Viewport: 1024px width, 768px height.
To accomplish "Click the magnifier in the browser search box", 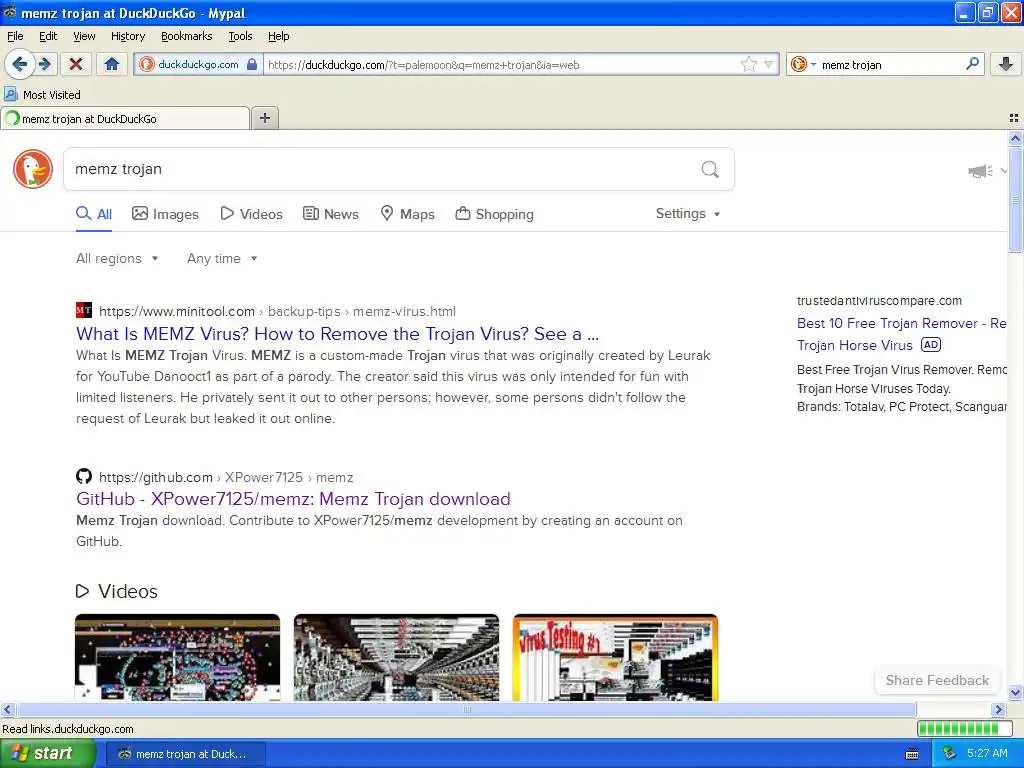I will pyautogui.click(x=972, y=63).
